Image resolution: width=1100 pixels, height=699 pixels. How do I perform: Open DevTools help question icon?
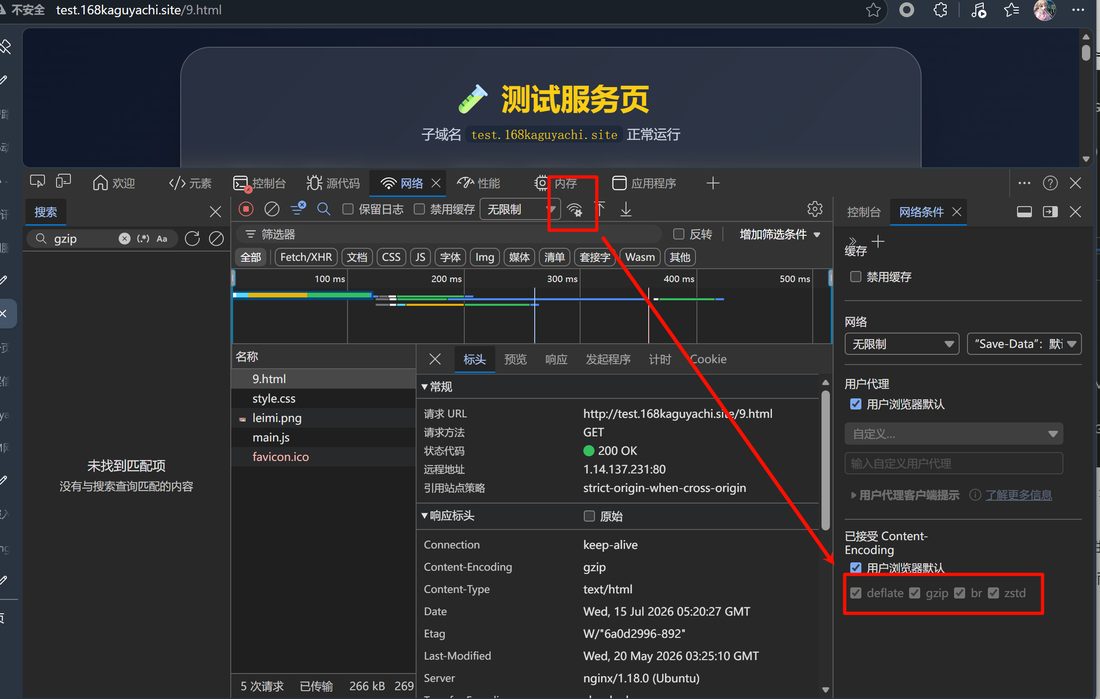(1050, 183)
